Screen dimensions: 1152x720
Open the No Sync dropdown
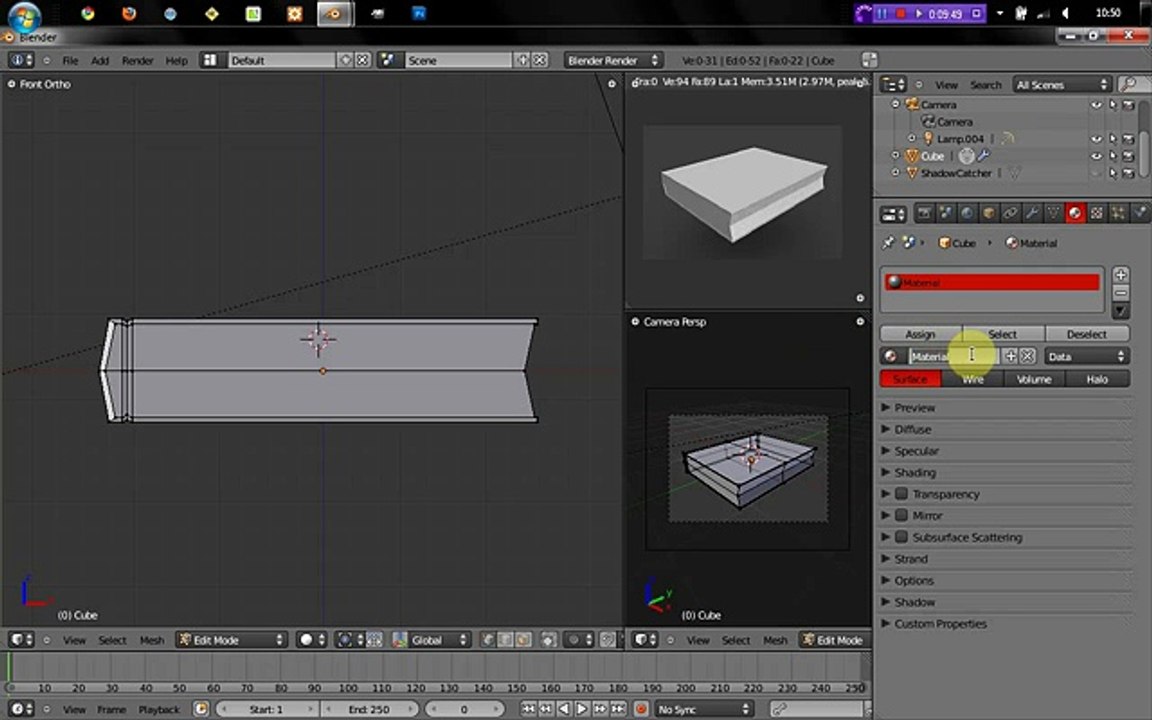[x=704, y=709]
